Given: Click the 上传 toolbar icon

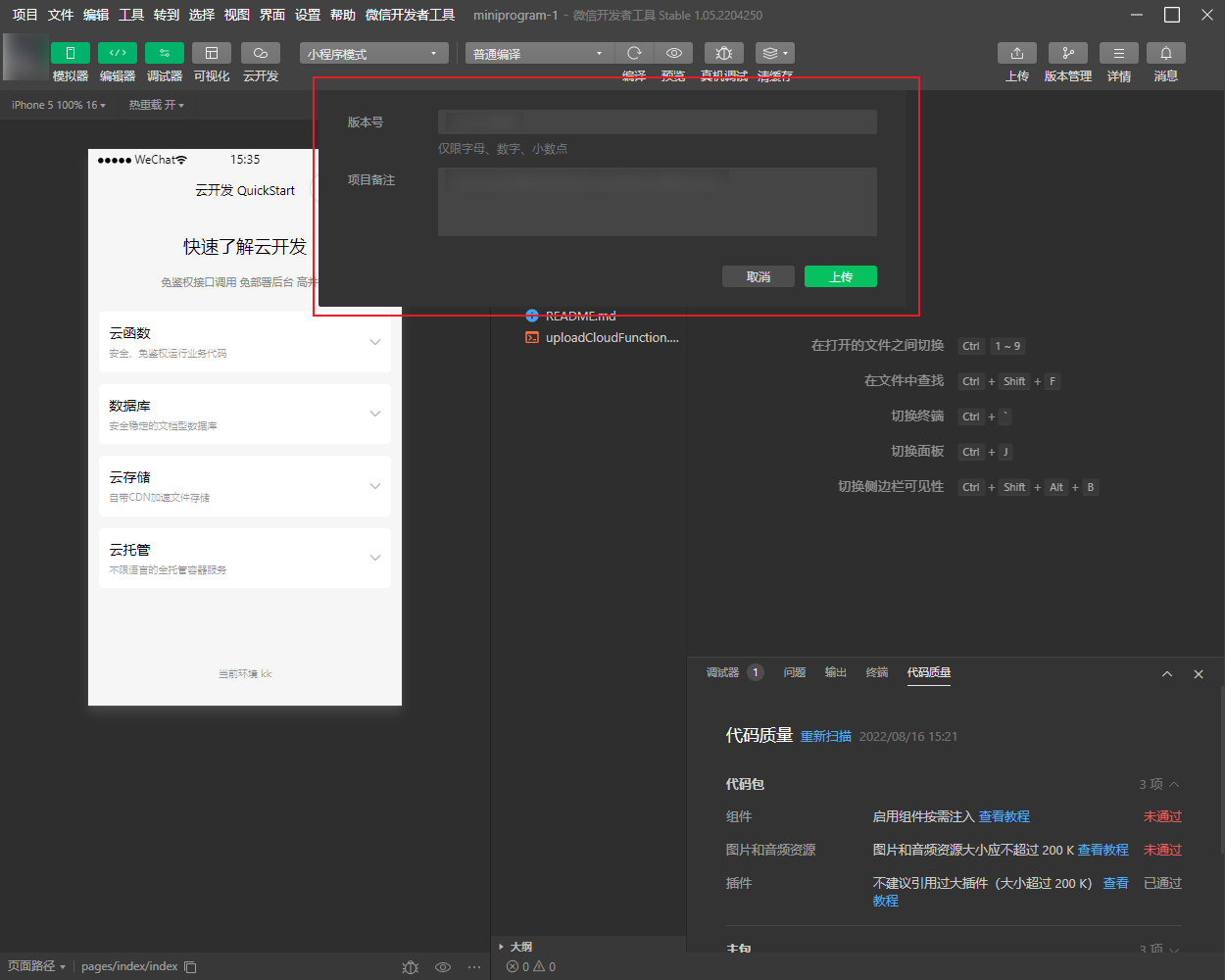Looking at the screenshot, I should pos(1017,53).
